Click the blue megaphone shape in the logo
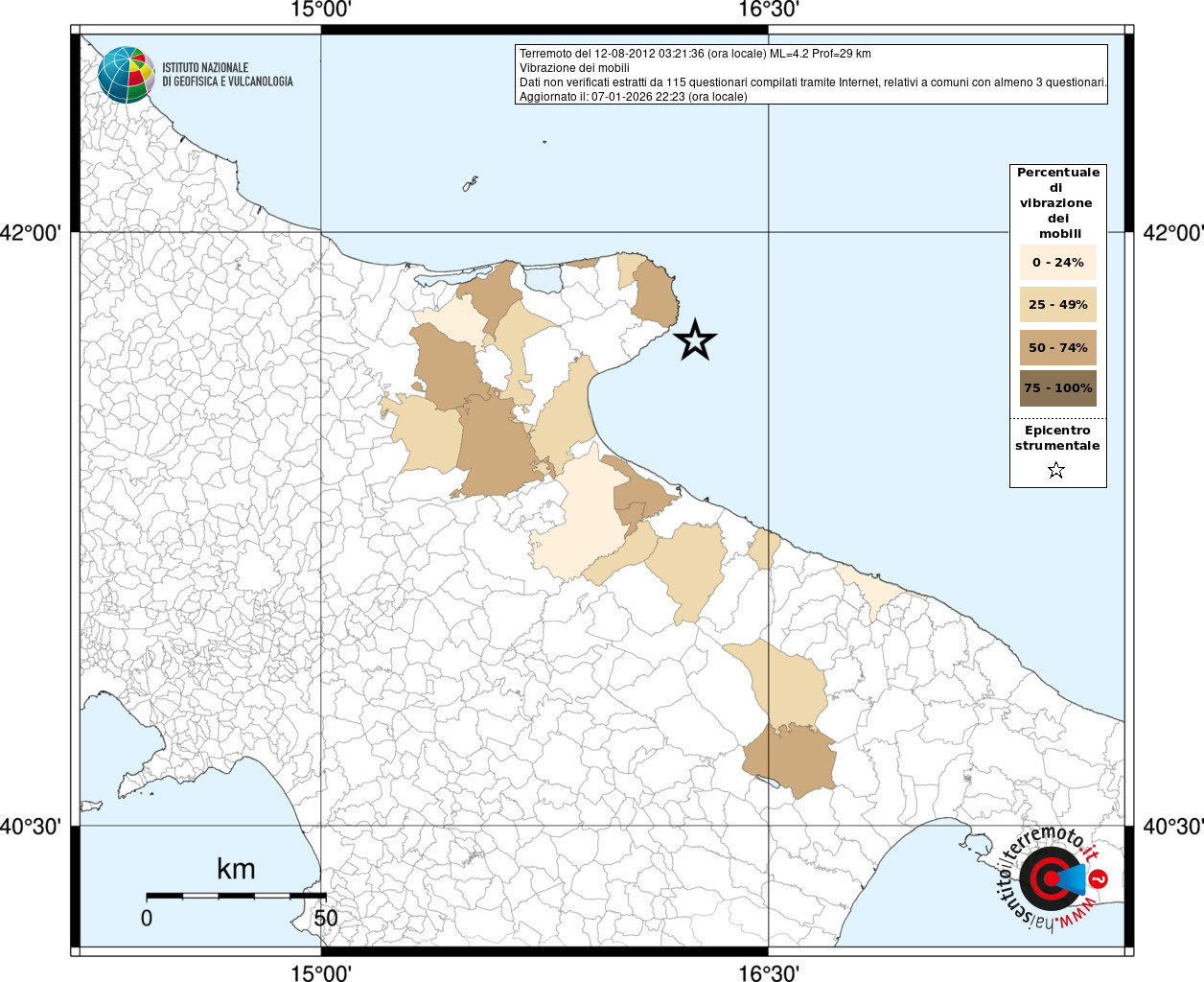This screenshot has width=1204, height=982. tap(1072, 878)
